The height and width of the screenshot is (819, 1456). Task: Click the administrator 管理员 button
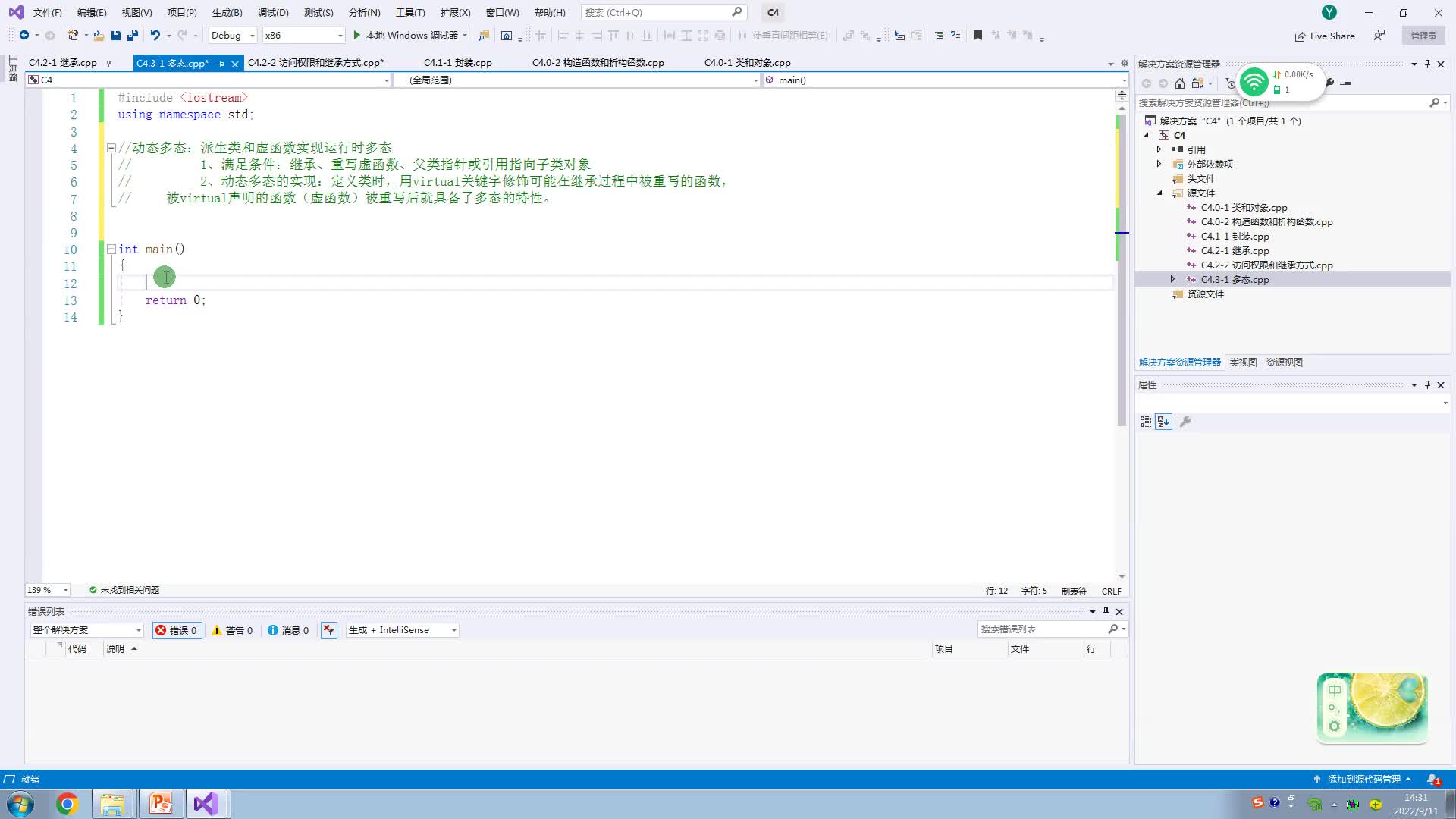(1423, 36)
